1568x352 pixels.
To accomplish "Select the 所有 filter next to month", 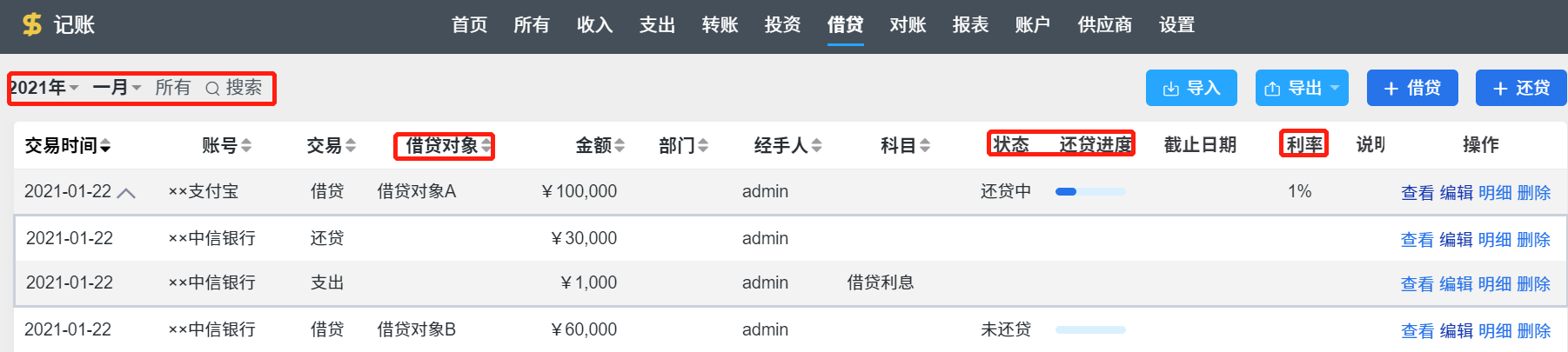I will click(172, 88).
